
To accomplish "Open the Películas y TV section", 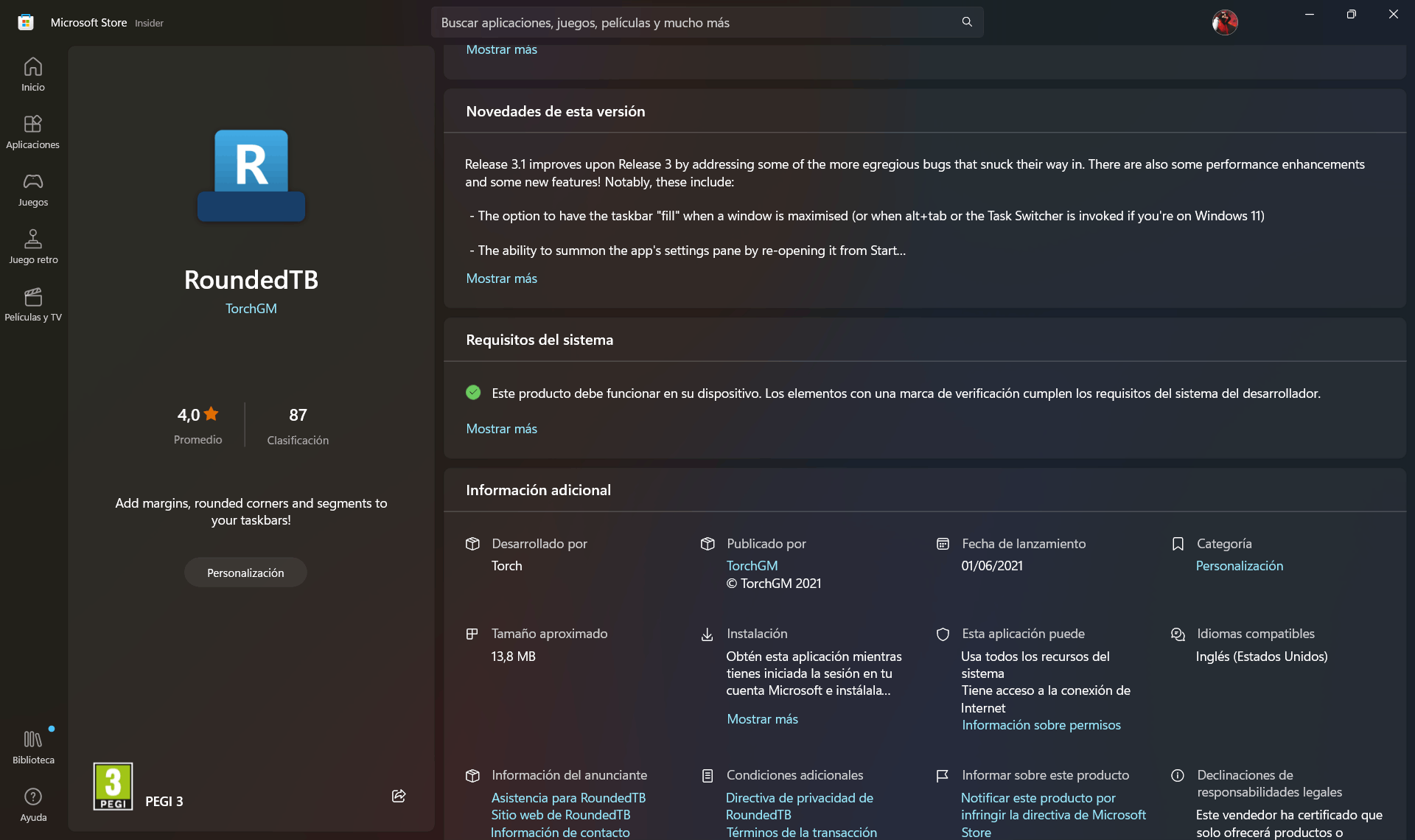I will coord(32,304).
